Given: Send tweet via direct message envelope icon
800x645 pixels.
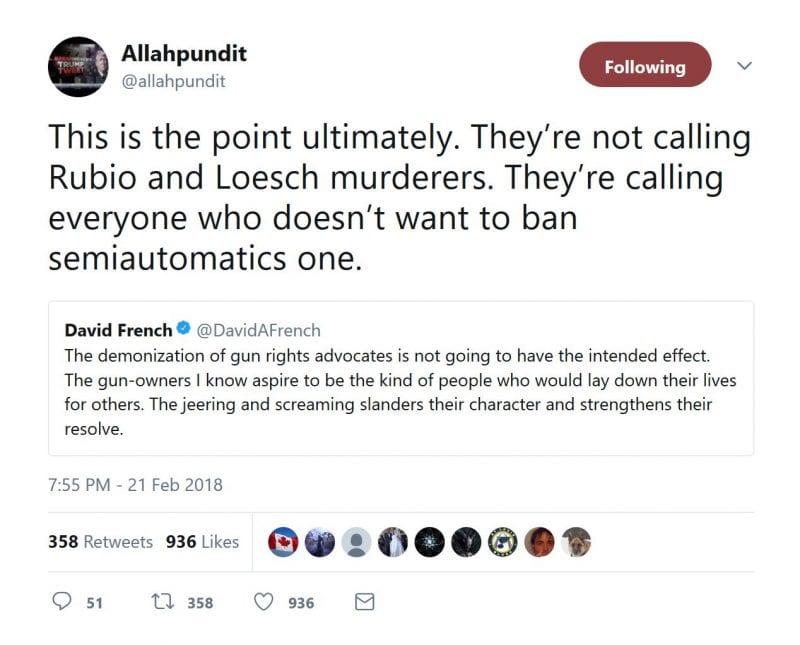Looking at the screenshot, I should 365,602.
